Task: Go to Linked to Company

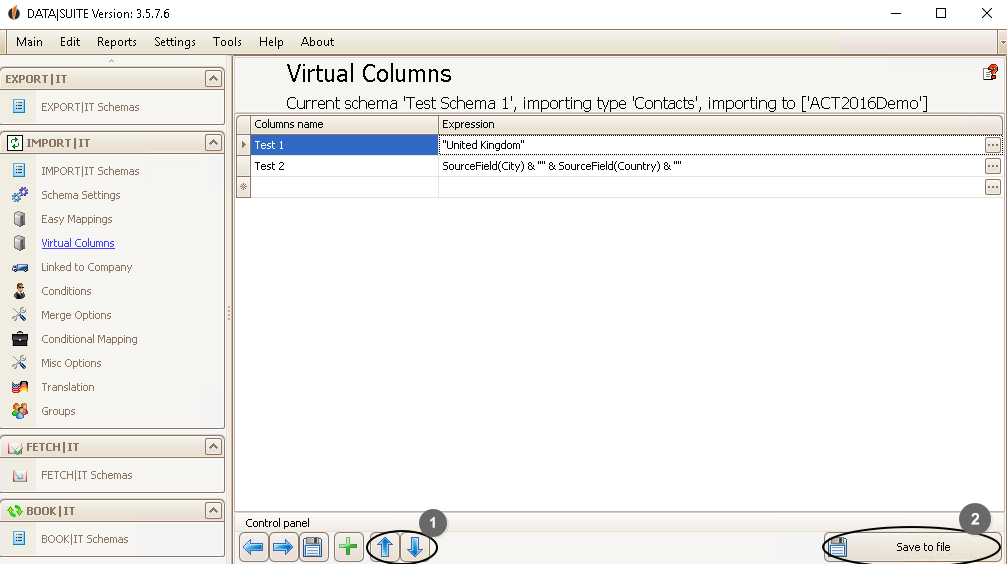Action: [x=87, y=267]
